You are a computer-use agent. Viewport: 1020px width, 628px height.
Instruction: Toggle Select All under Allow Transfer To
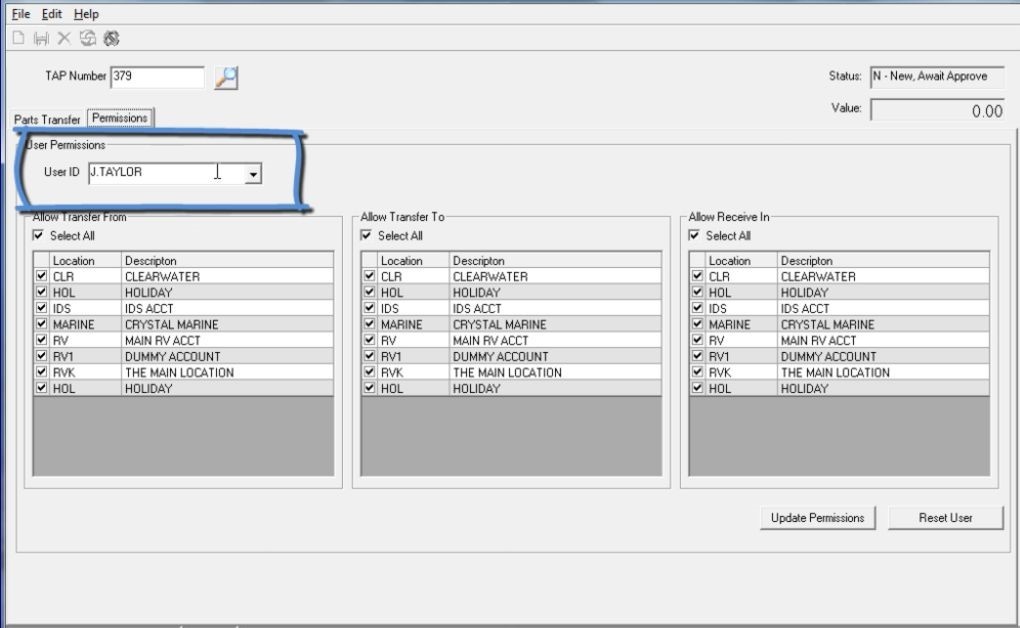[366, 235]
